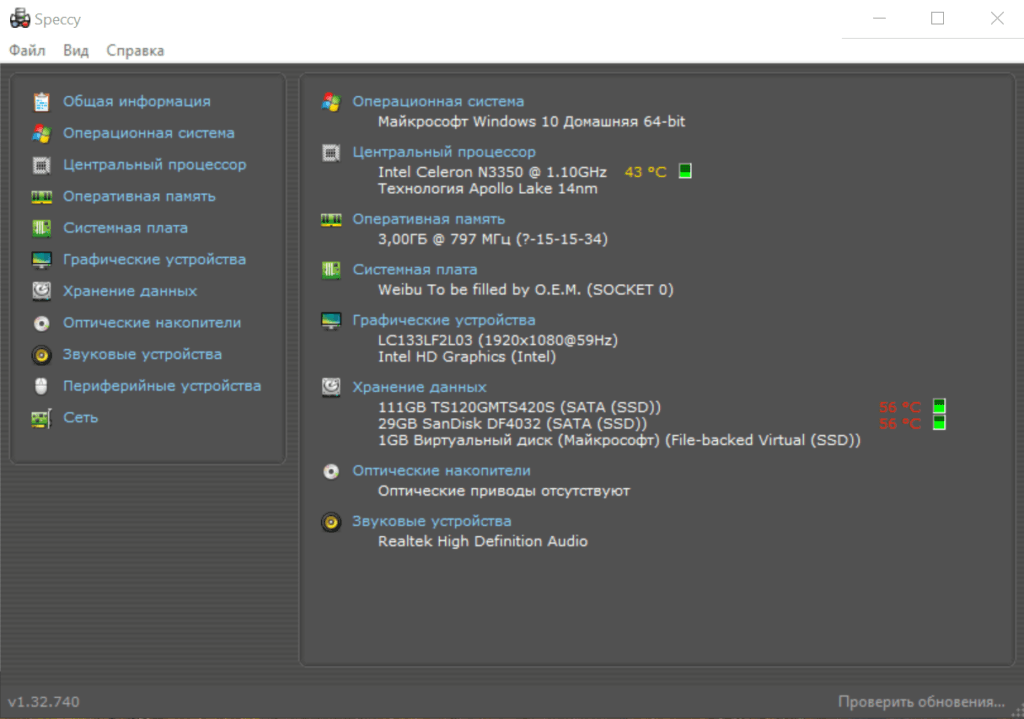This screenshot has height=719, width=1024.
Task: Click the Хранение данных sidebar disk icon
Action: click(42, 291)
